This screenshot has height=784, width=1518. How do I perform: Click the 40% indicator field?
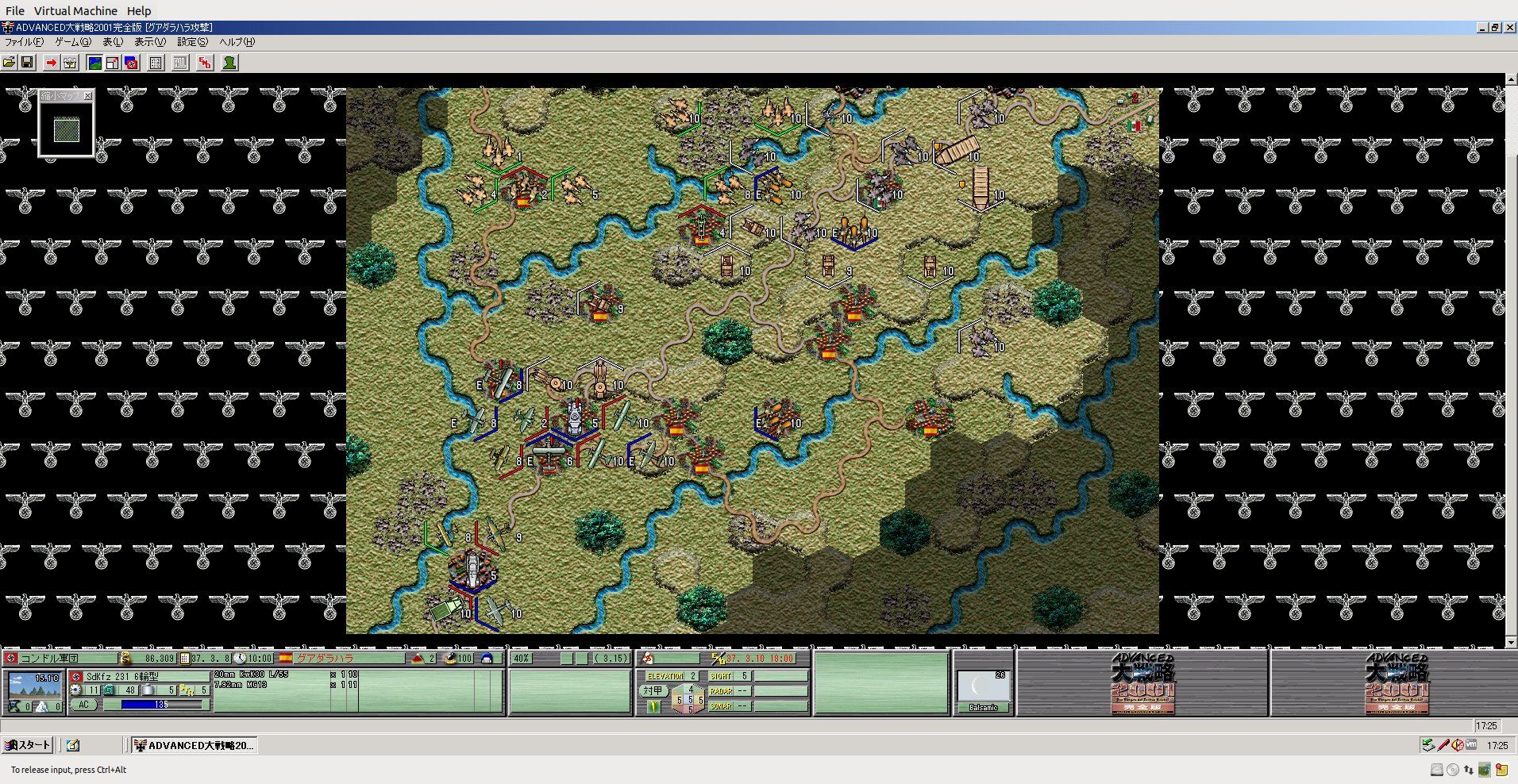pos(522,659)
